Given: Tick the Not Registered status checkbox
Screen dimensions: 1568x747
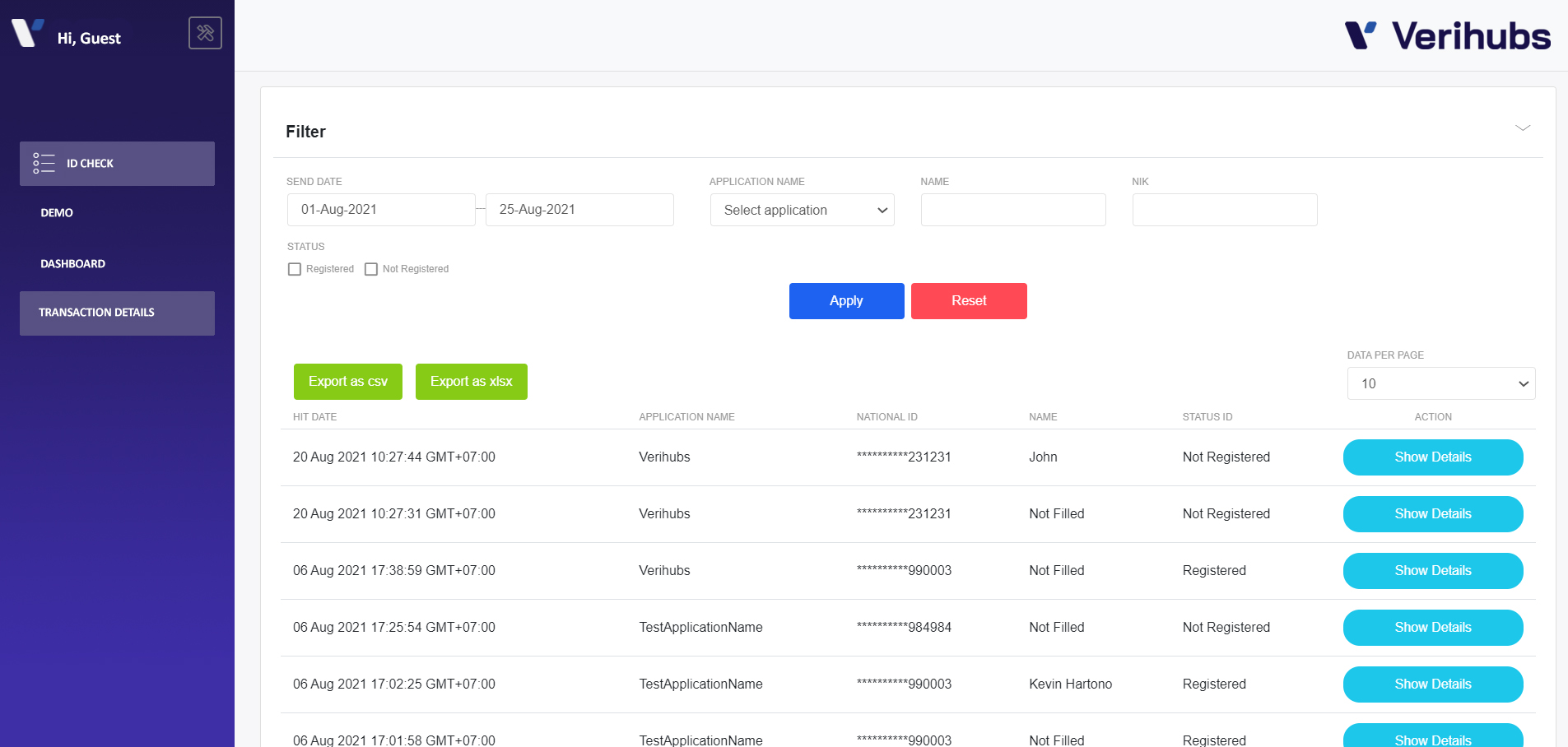Looking at the screenshot, I should click(x=371, y=269).
